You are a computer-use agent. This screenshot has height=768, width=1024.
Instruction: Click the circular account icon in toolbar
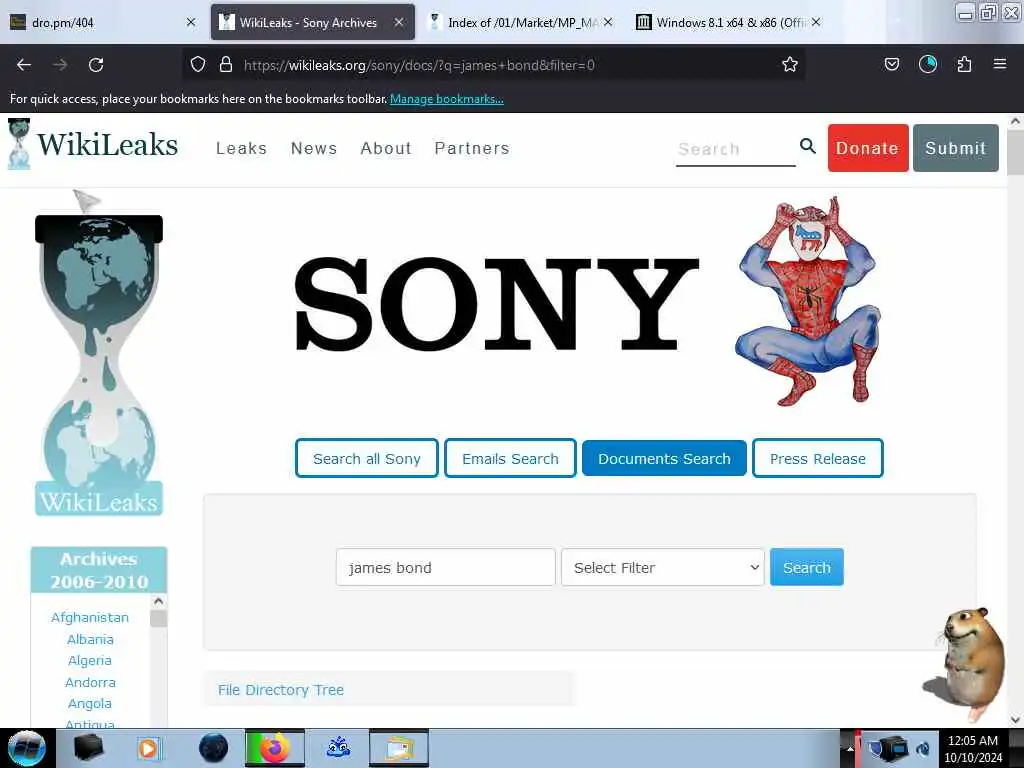point(927,64)
